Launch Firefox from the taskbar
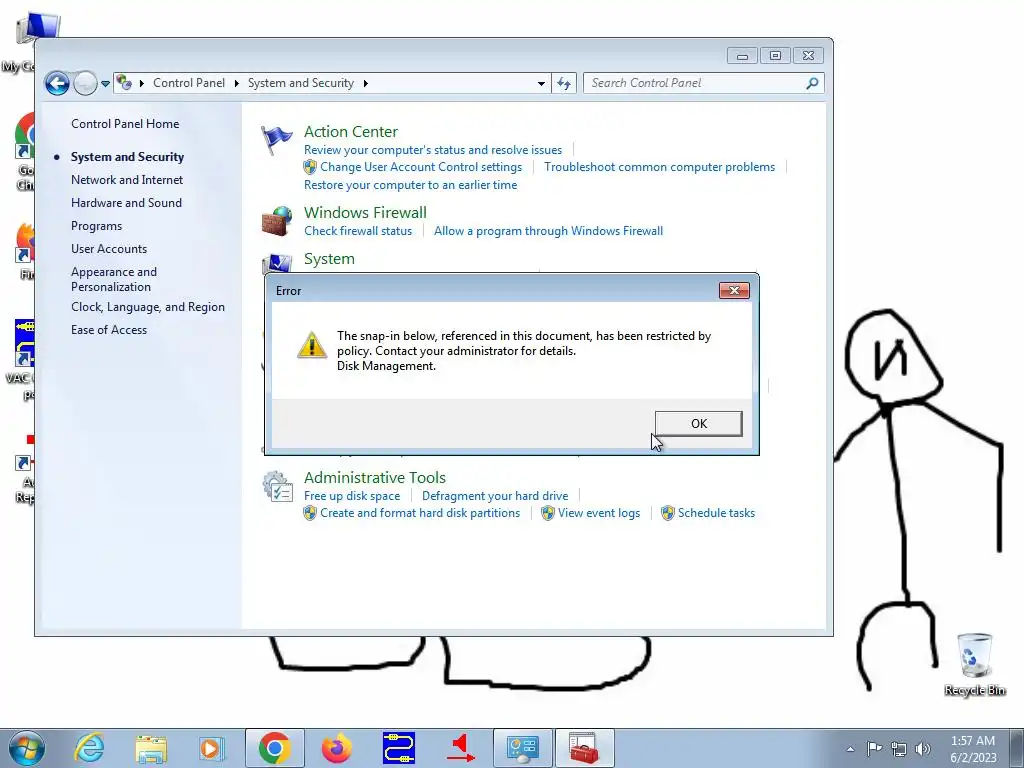Viewport: 1024px width, 768px height. point(337,748)
